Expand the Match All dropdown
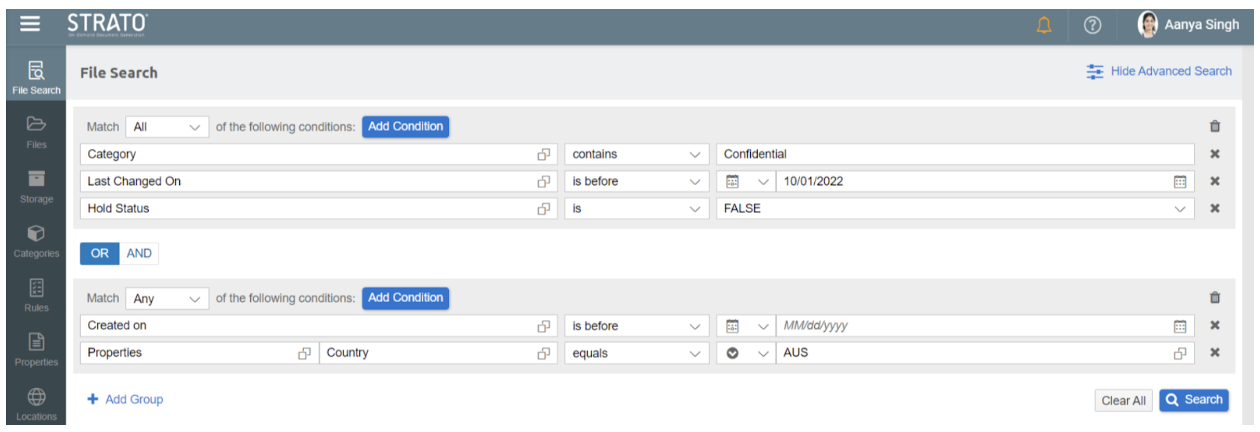 (167, 127)
